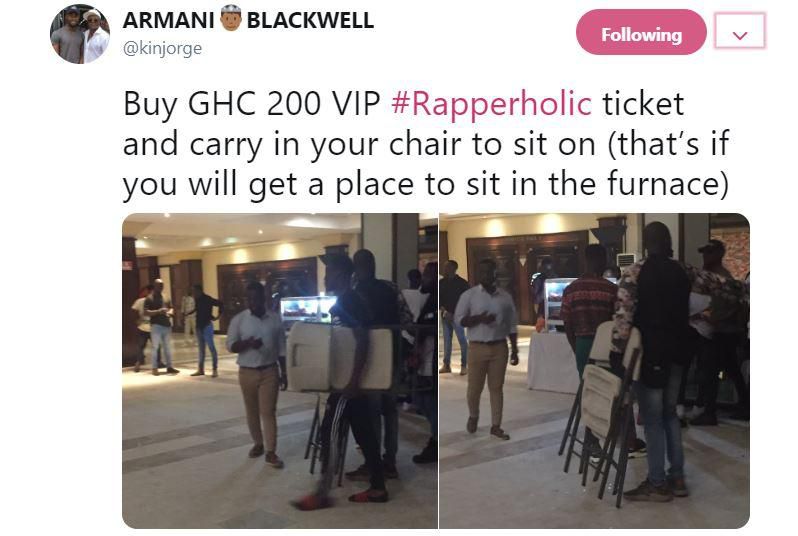798x536 pixels.
Task: Click tweet text "Buy GHC 200 VIP"
Action: (252, 103)
